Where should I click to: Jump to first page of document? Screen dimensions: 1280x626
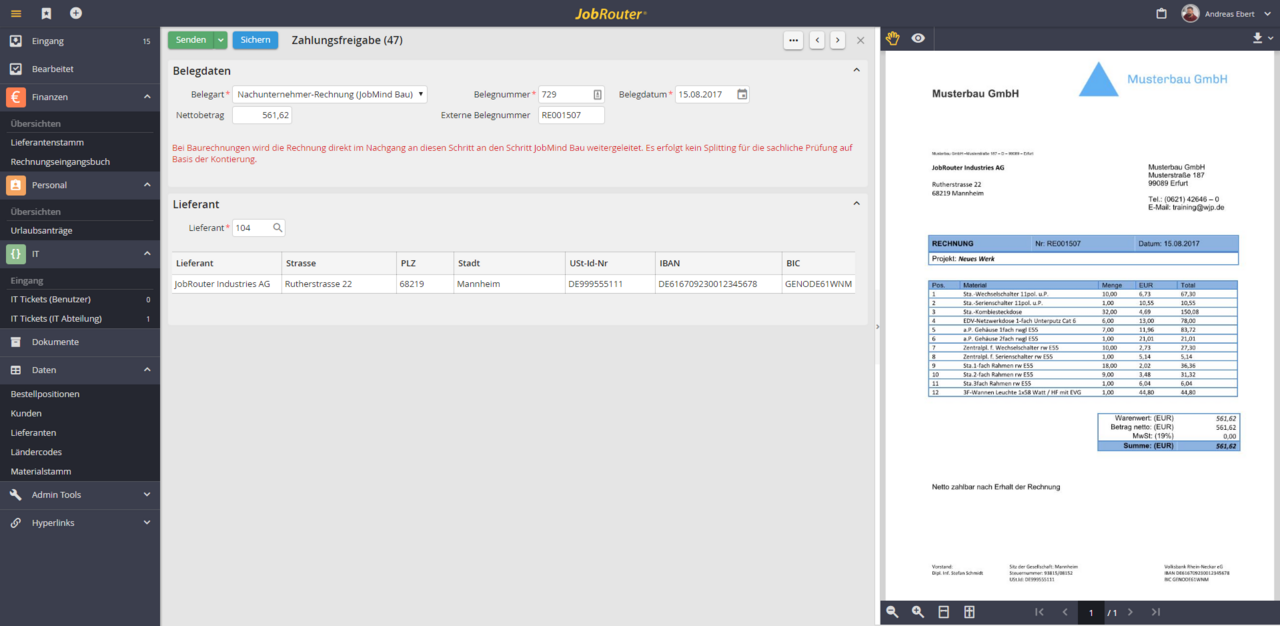1039,612
